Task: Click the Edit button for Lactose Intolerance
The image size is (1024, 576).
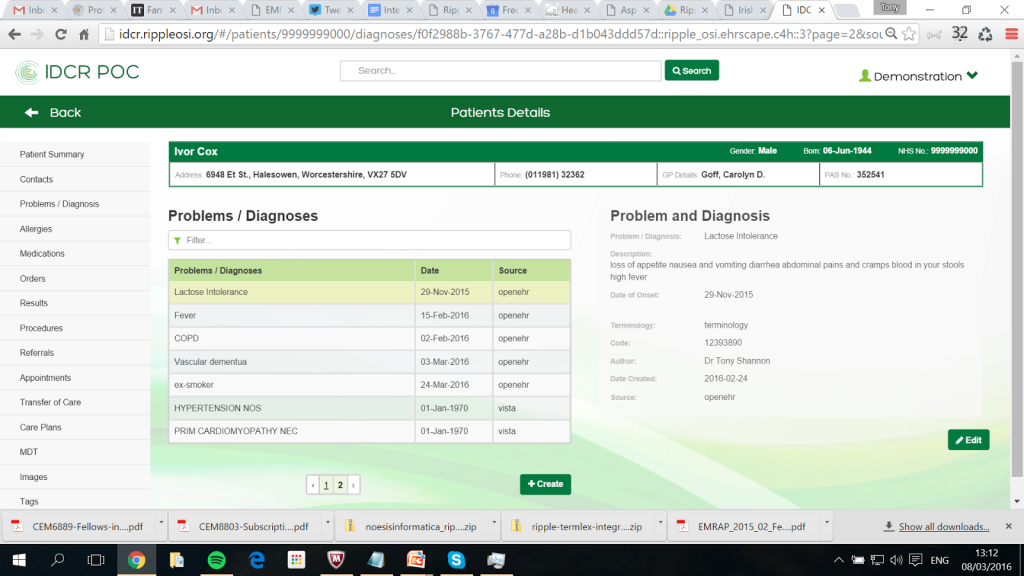Action: [967, 439]
